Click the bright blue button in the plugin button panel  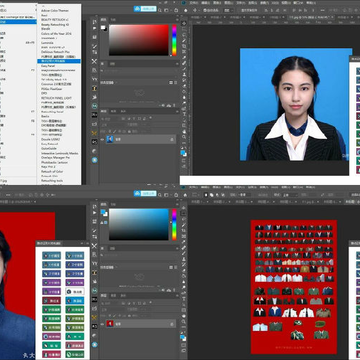75,300
